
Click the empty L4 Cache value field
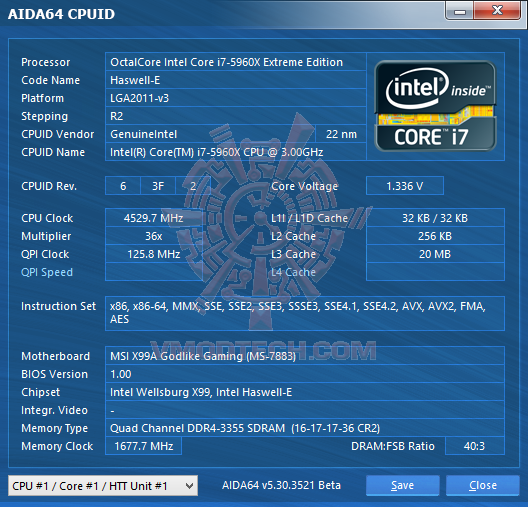coord(435,272)
